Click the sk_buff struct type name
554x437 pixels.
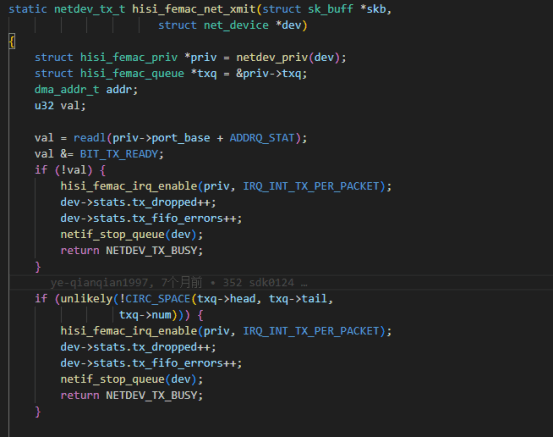pyautogui.click(x=330, y=9)
